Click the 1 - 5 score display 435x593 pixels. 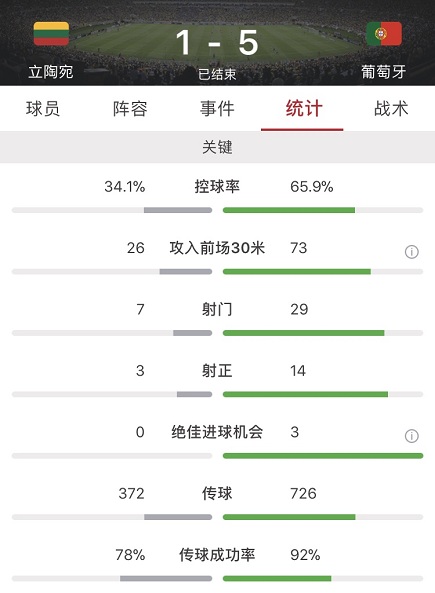click(217, 42)
